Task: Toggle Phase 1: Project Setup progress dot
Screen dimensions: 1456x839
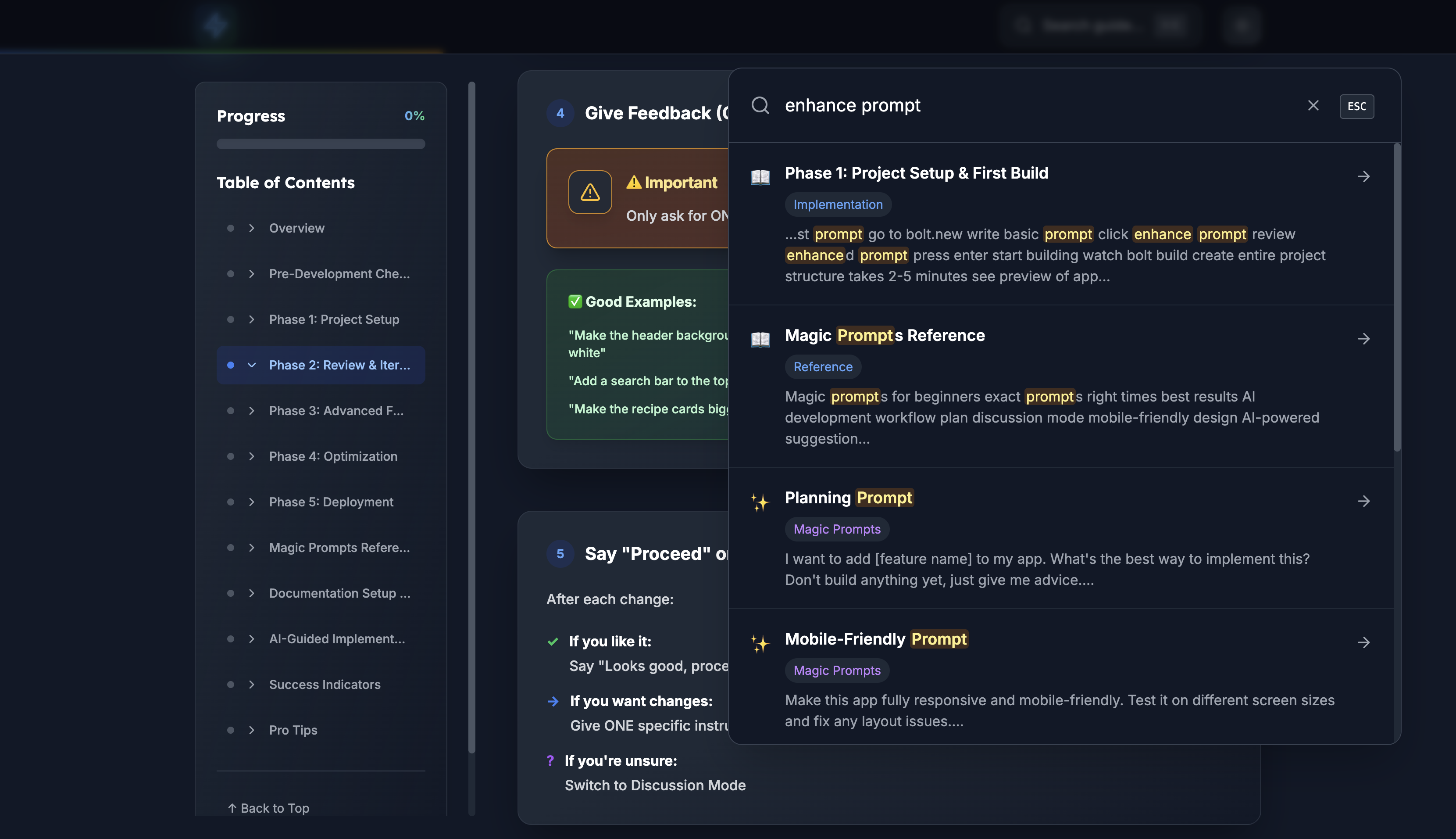Action: pos(230,319)
